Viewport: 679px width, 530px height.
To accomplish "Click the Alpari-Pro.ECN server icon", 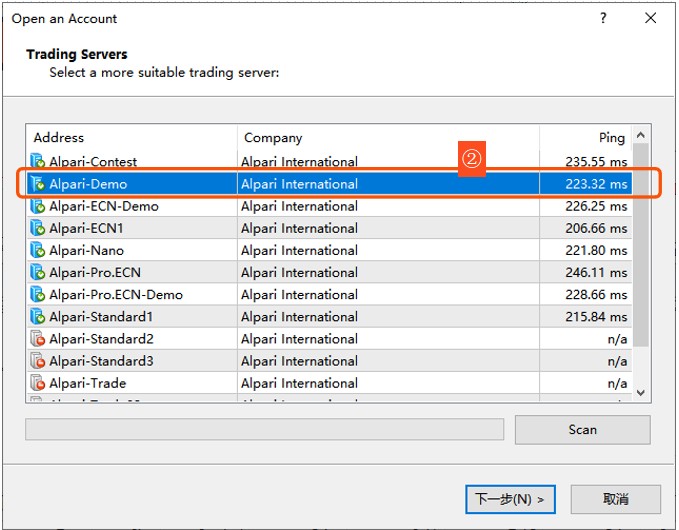I will click(x=38, y=272).
